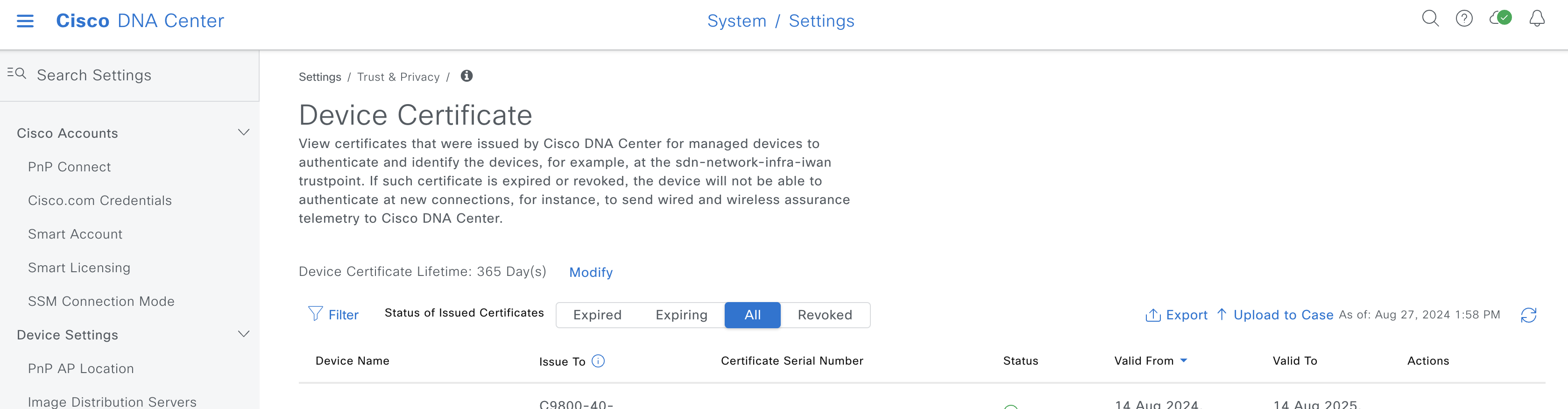Click the global search magnifier icon
1568x409 pixels.
point(1430,19)
